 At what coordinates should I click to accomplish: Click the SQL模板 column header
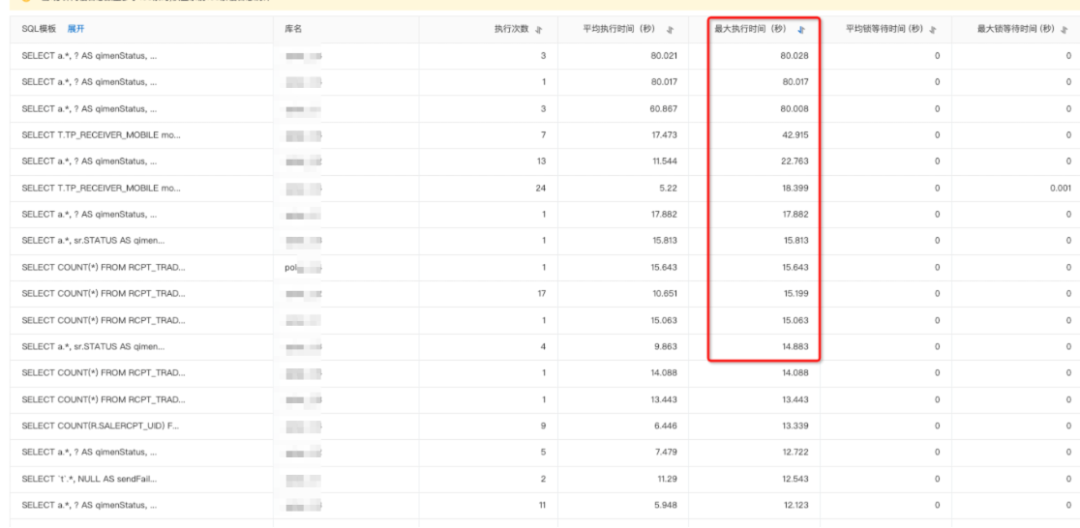[40, 29]
